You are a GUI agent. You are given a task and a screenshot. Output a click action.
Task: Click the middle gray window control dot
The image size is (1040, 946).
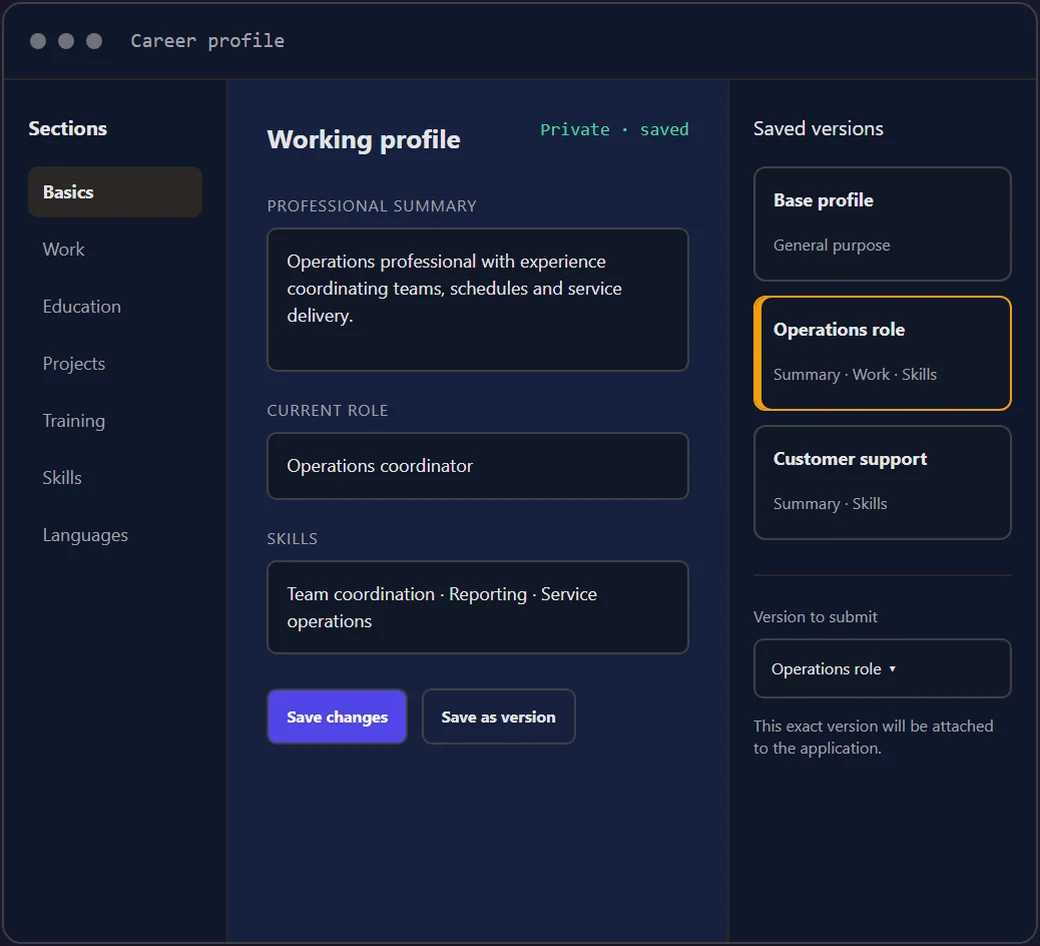tap(66, 41)
